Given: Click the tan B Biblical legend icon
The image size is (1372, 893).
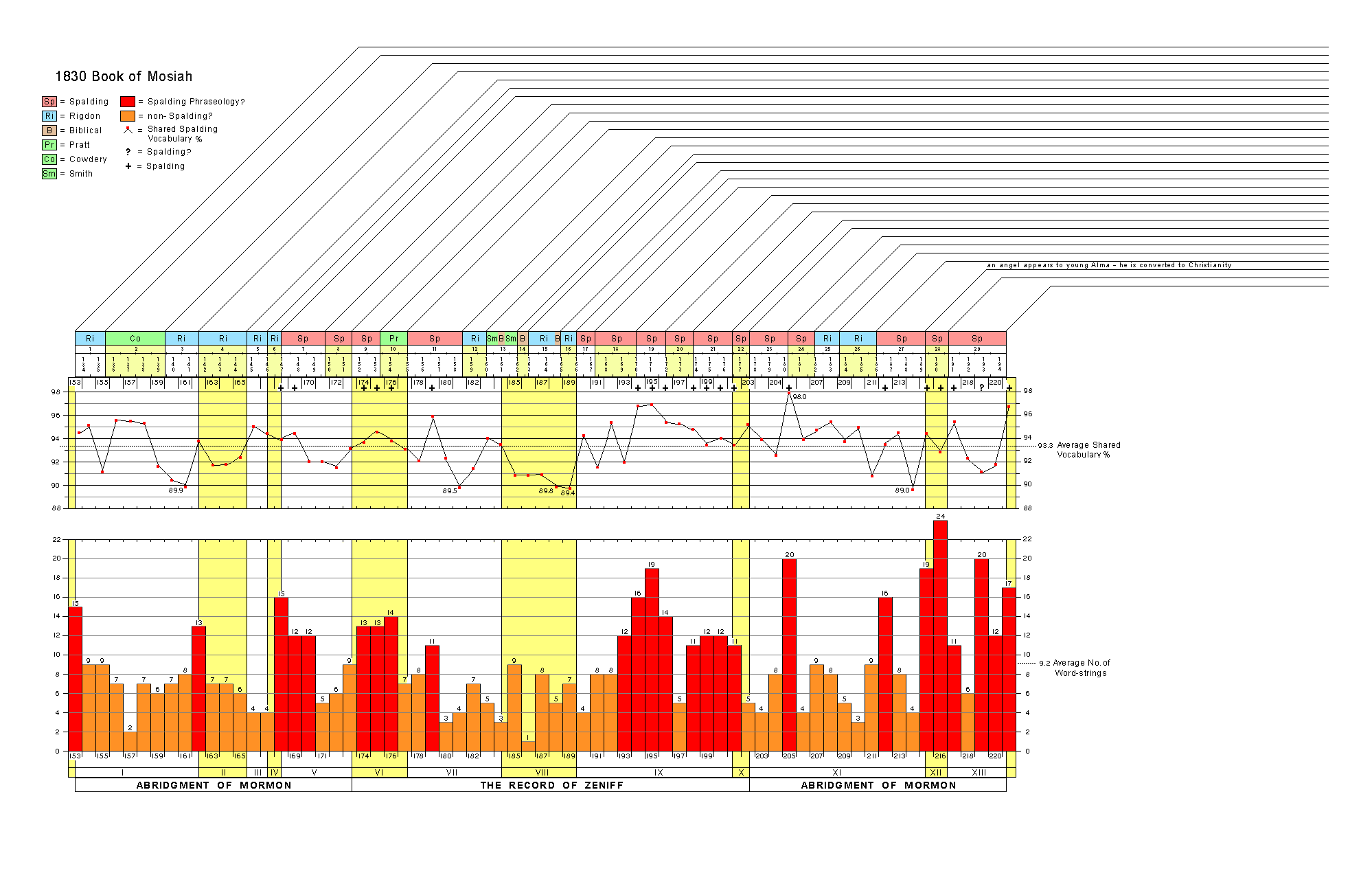Looking at the screenshot, I should tap(49, 131).
